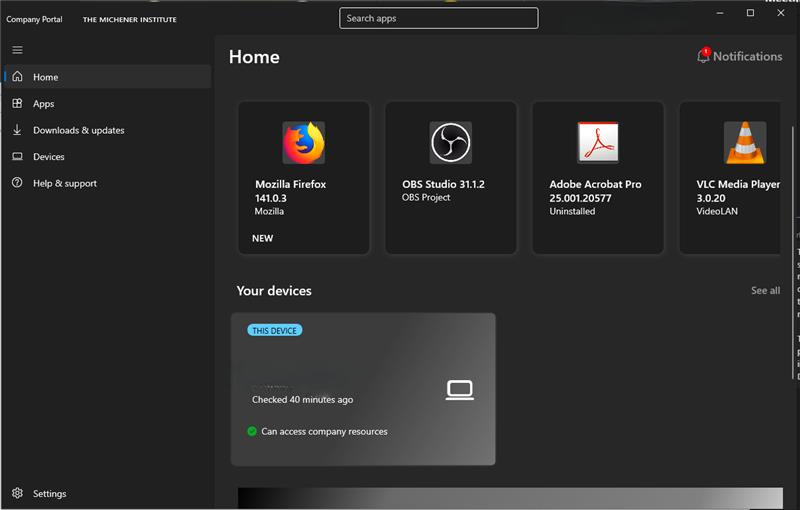This screenshot has width=800, height=510.
Task: Open Downloads & updates page
Action: (x=78, y=130)
